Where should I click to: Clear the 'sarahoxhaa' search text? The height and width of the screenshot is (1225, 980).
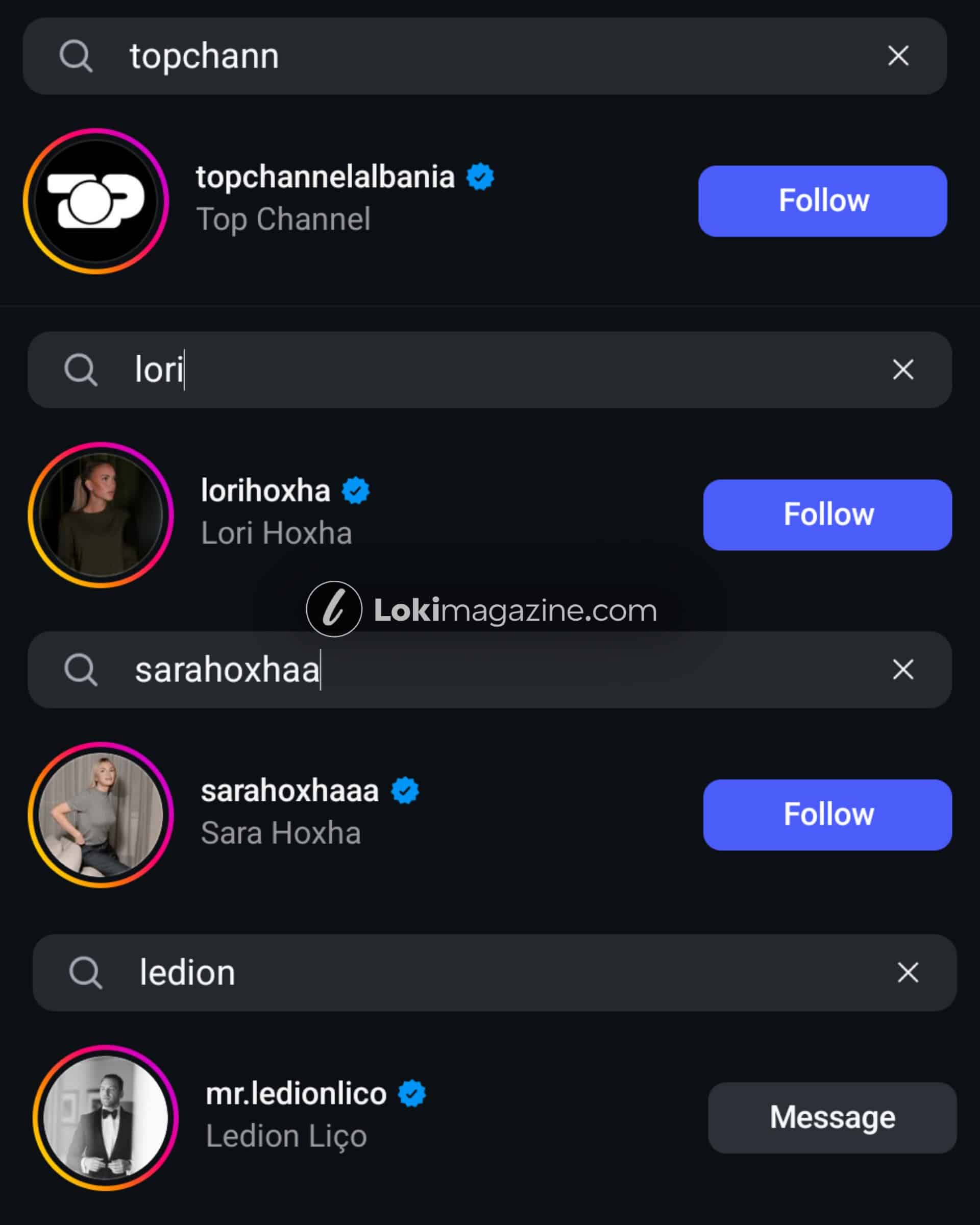(x=903, y=669)
